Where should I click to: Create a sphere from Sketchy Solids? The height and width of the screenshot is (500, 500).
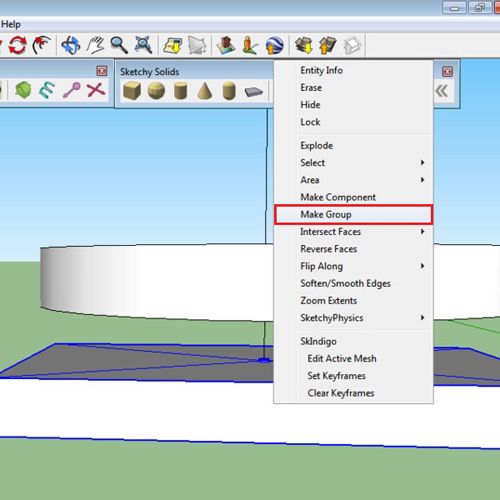point(156,91)
